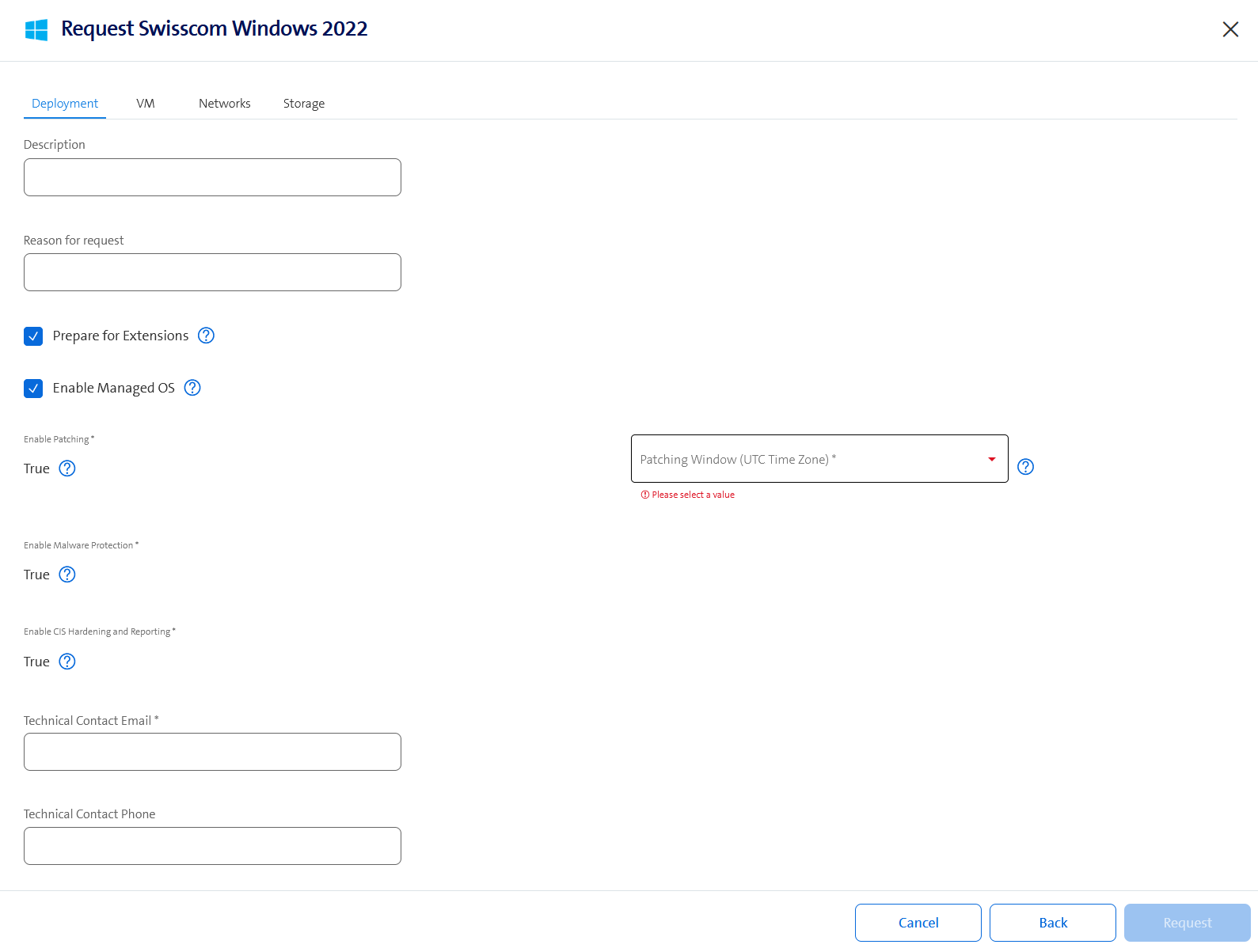Close the request dialog with X icon
This screenshot has width=1258, height=952.
click(x=1230, y=29)
